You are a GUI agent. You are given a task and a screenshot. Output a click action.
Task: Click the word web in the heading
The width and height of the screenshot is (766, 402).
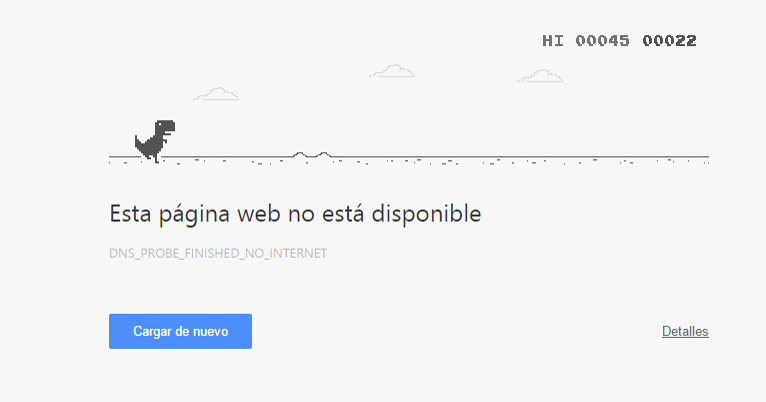259,213
